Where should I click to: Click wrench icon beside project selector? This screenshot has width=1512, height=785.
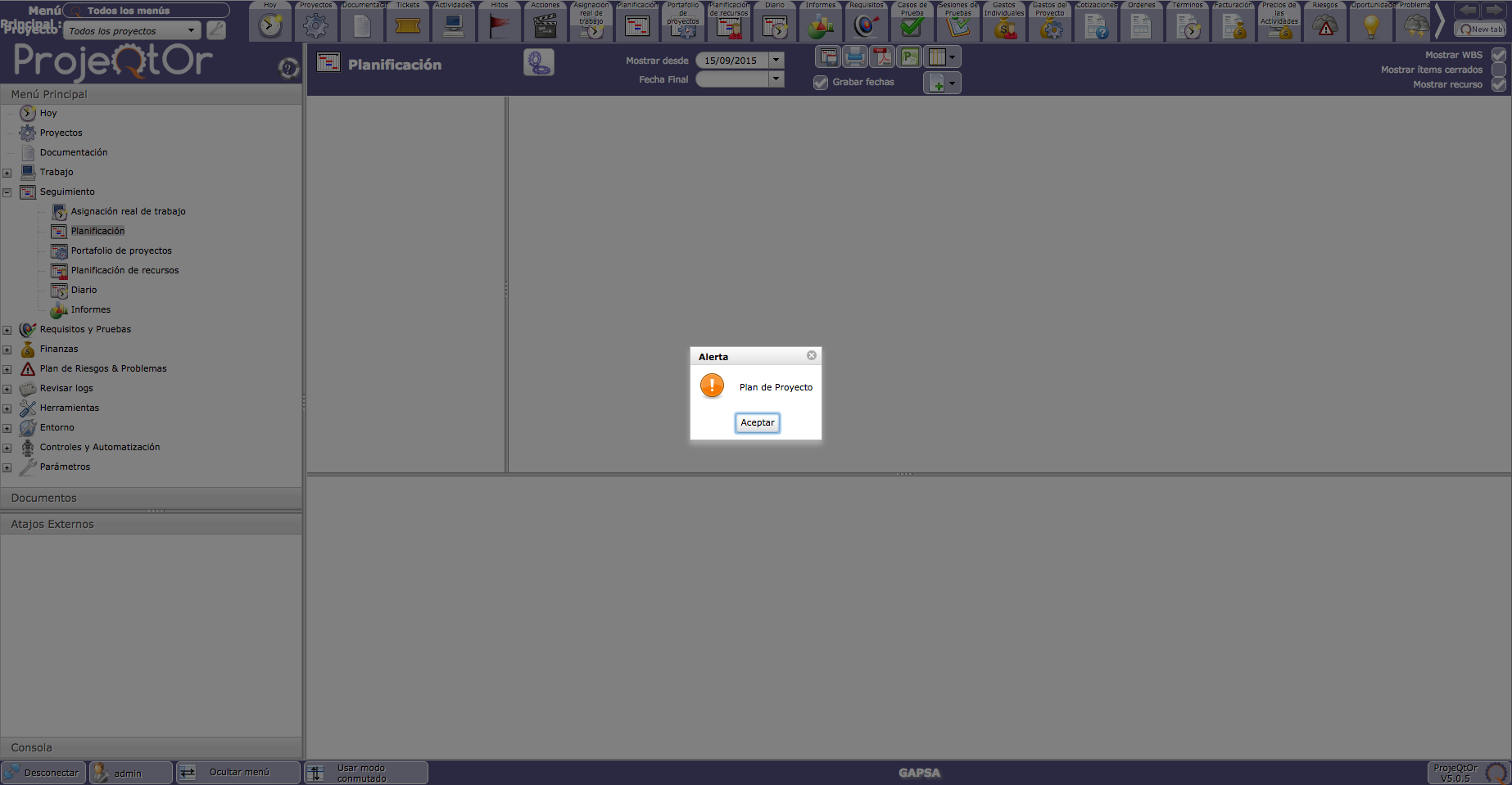click(x=216, y=30)
